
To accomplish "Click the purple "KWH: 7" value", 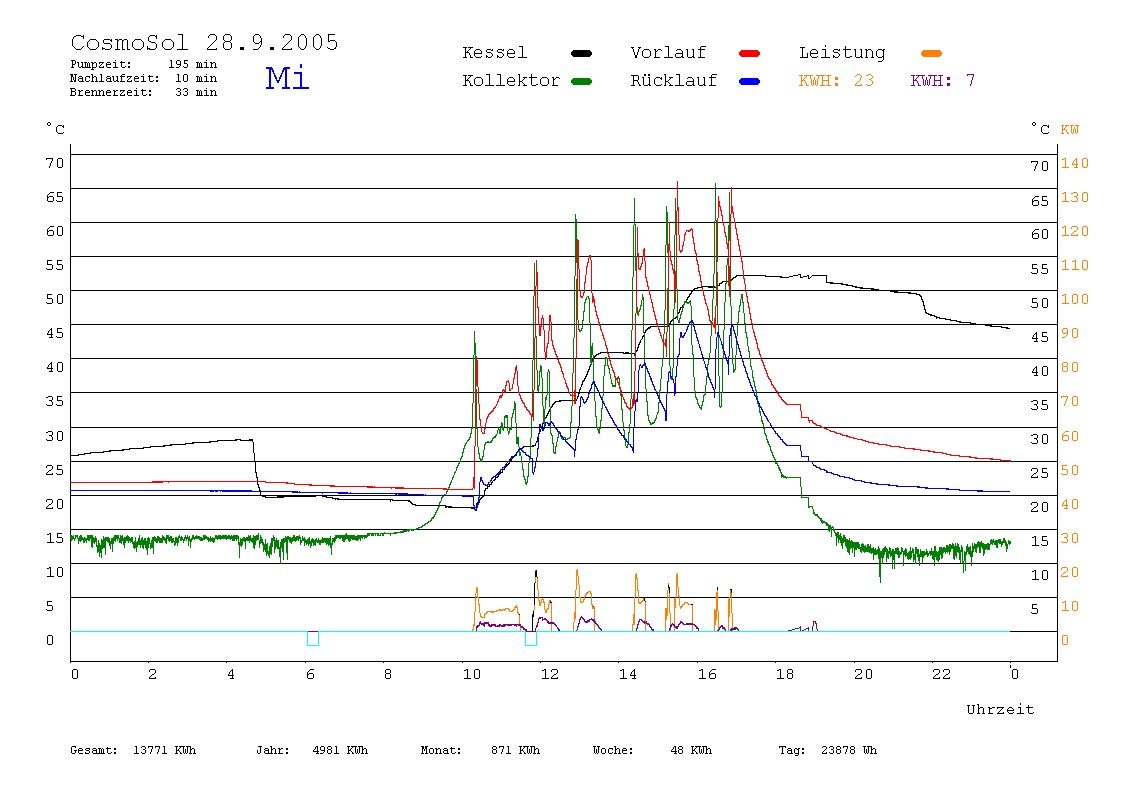I will pos(943,81).
